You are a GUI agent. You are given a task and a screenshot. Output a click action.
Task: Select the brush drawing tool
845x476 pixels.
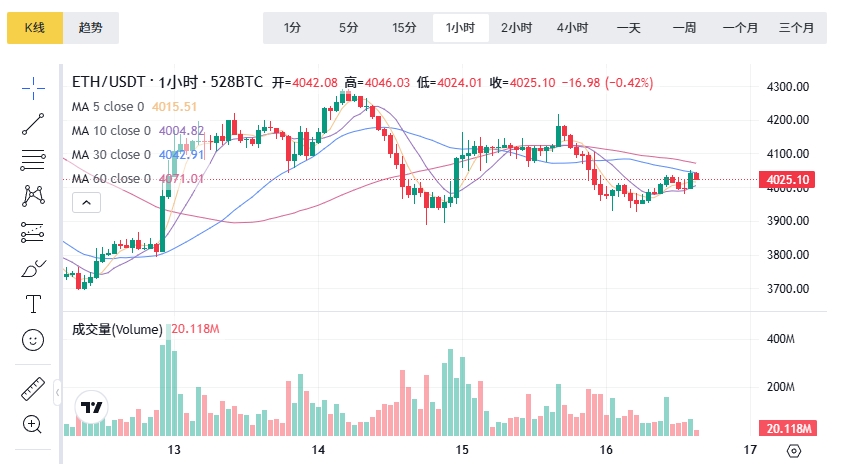pyautogui.click(x=33, y=268)
